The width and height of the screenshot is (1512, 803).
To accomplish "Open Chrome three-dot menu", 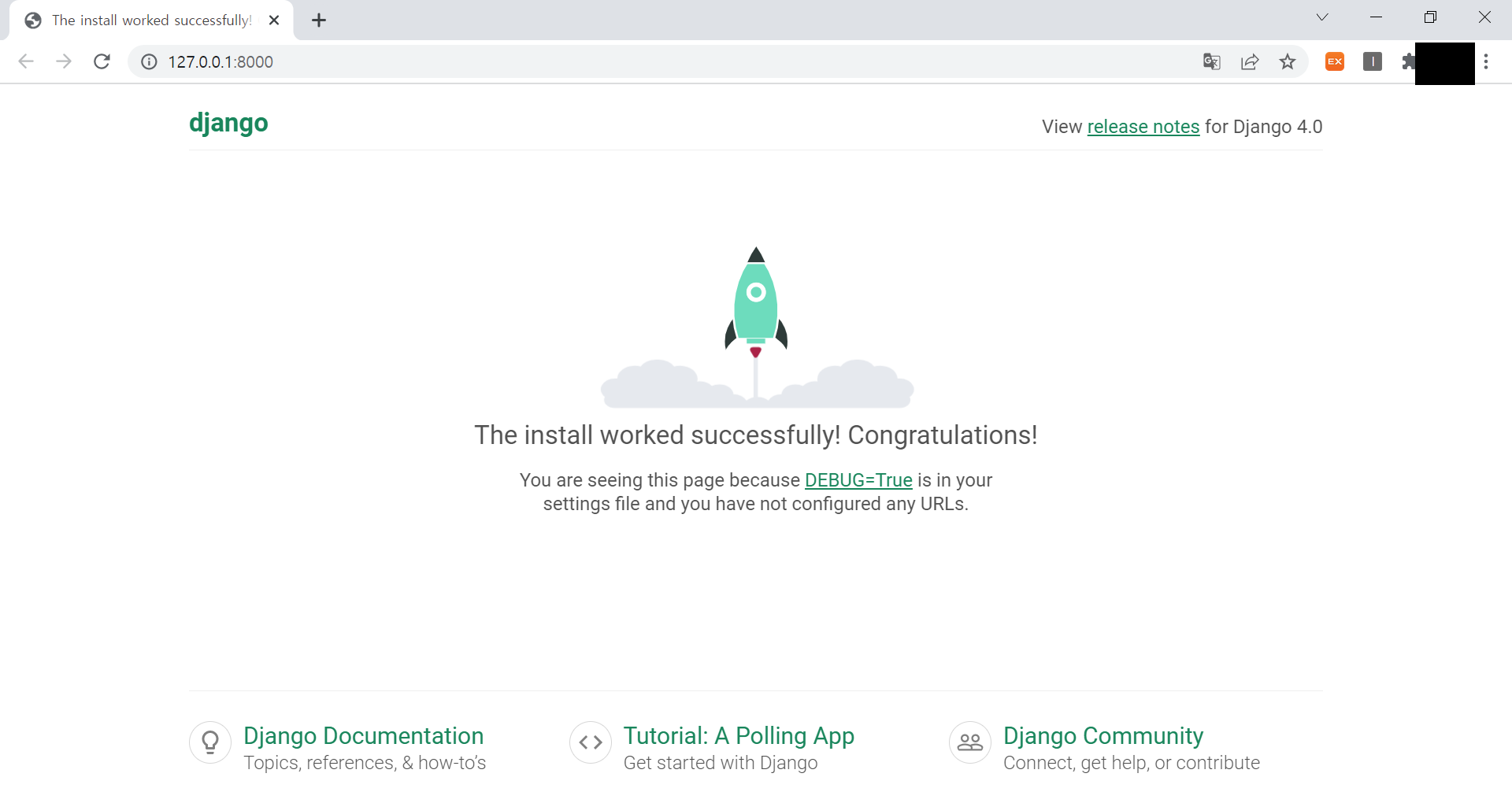I will tap(1486, 61).
